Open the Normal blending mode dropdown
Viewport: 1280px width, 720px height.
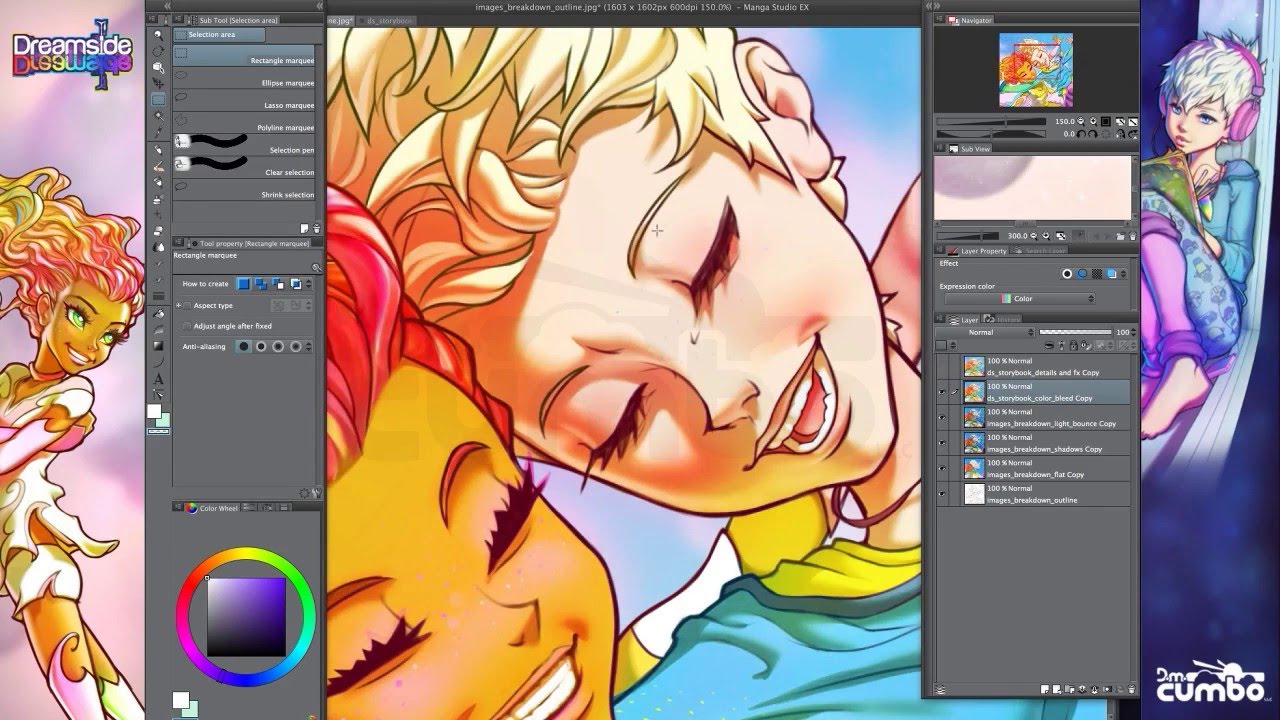pos(985,332)
